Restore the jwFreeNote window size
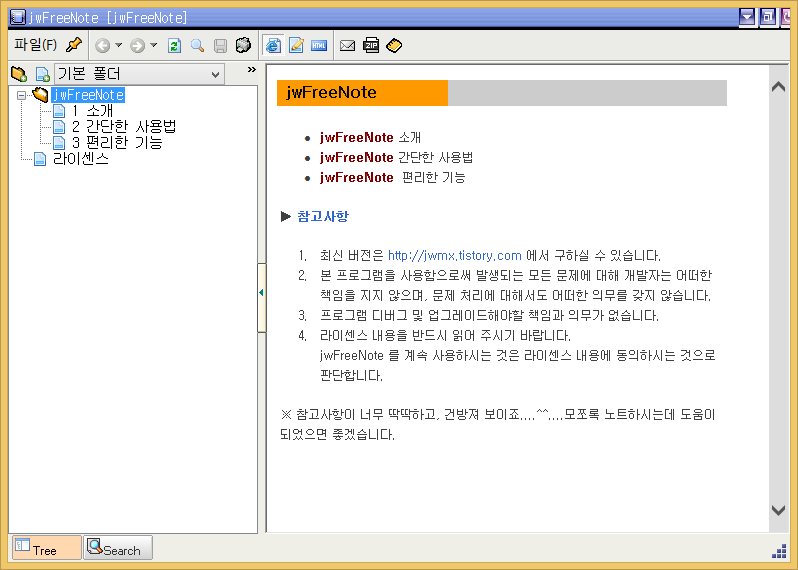 click(767, 18)
